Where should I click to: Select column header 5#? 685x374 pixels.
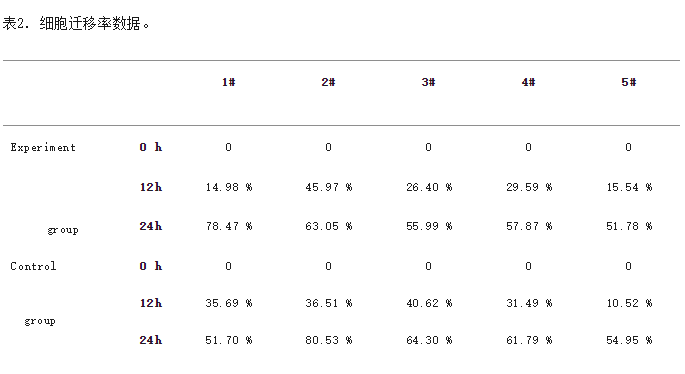(x=629, y=82)
